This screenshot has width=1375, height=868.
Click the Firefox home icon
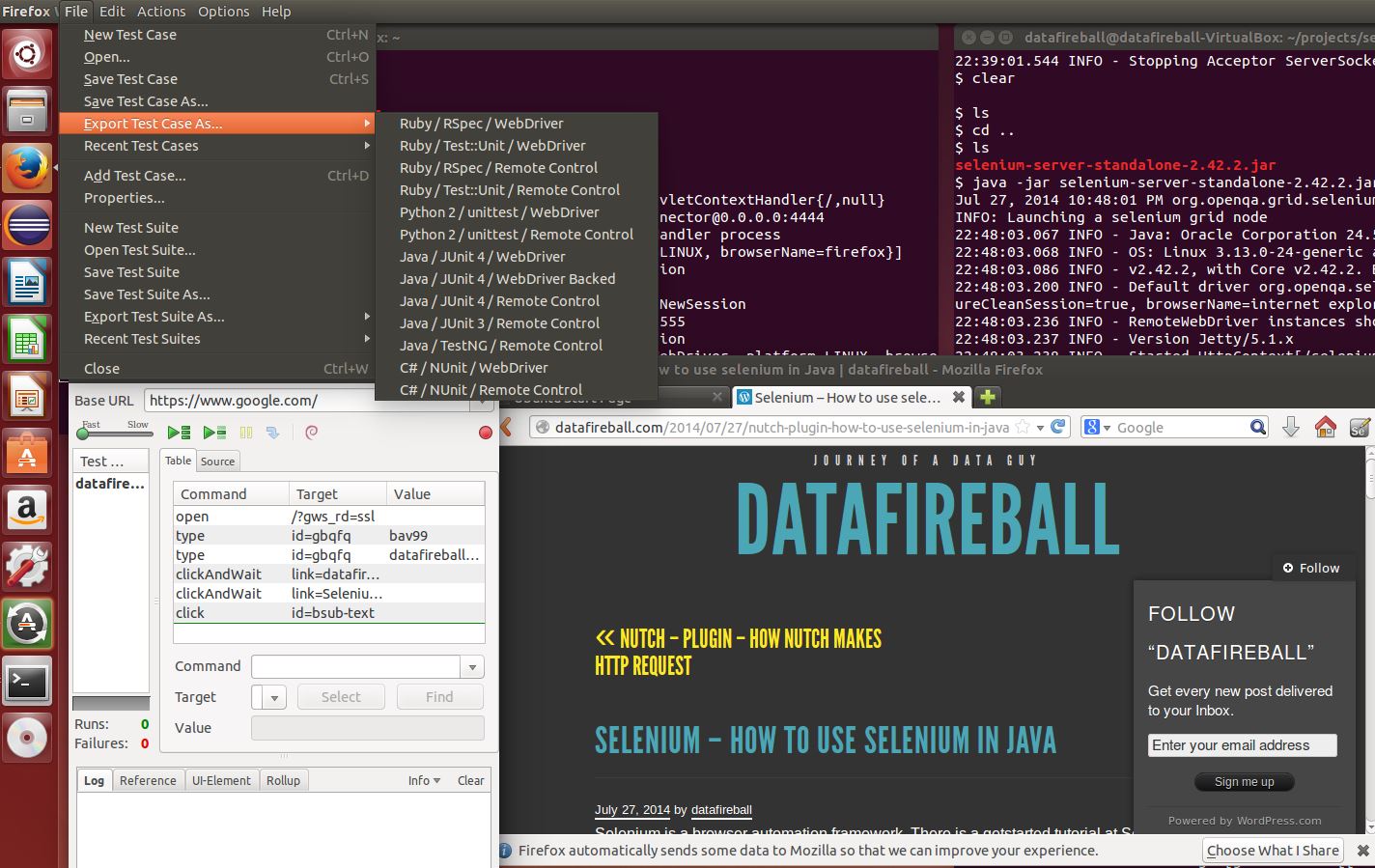1325,427
